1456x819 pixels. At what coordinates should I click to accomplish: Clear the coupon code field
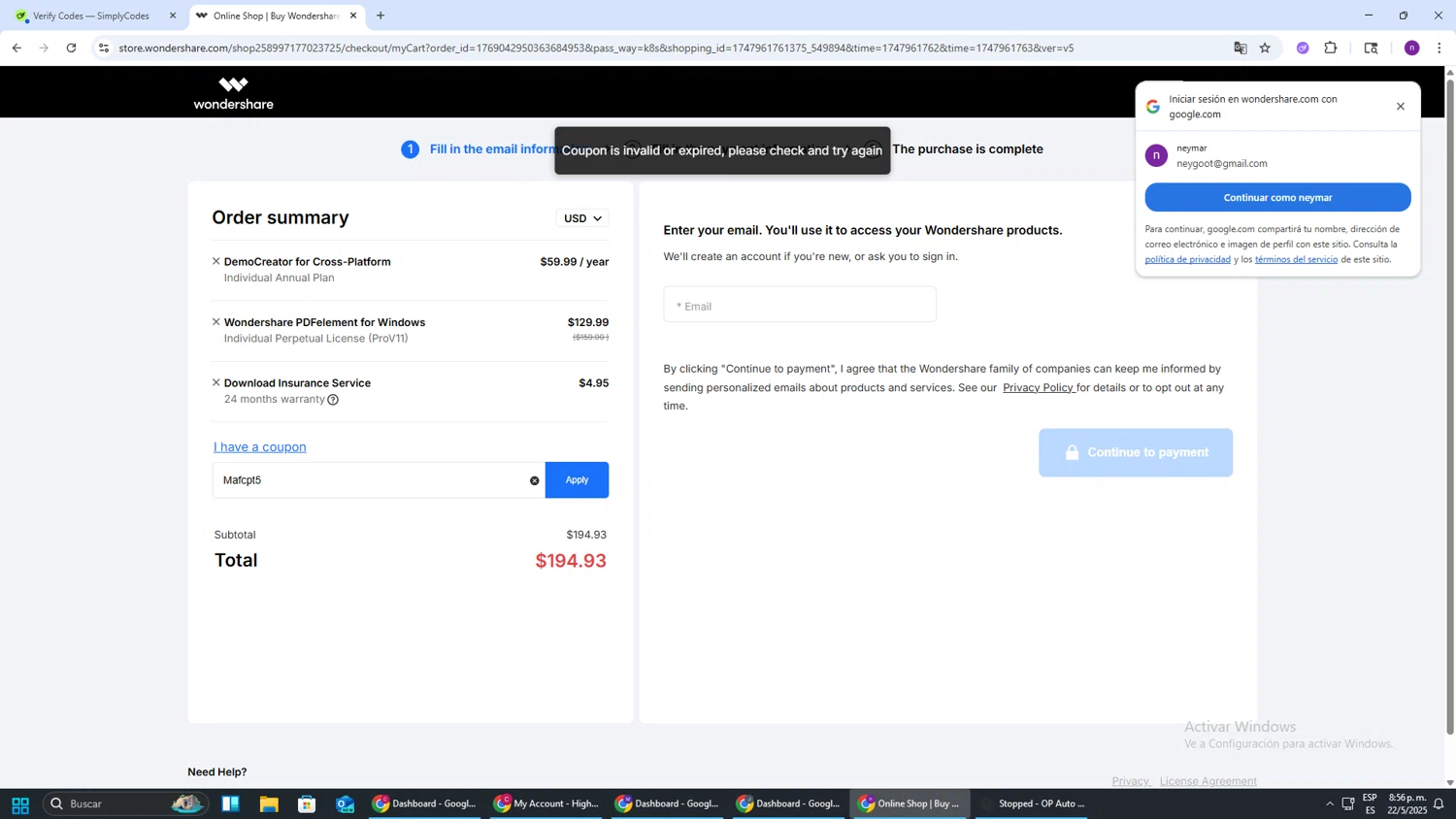(x=534, y=480)
